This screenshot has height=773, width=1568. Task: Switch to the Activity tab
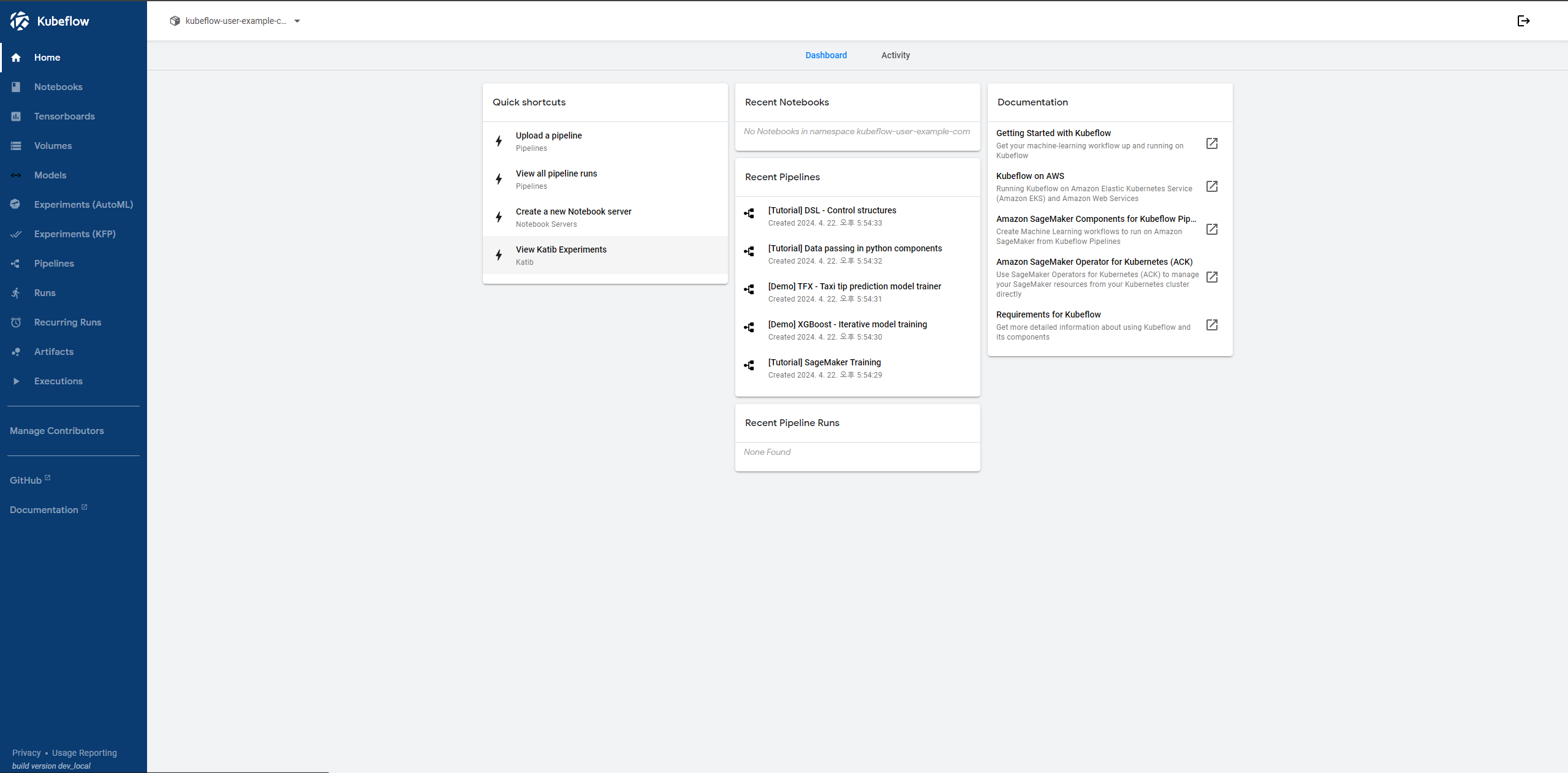click(x=895, y=55)
